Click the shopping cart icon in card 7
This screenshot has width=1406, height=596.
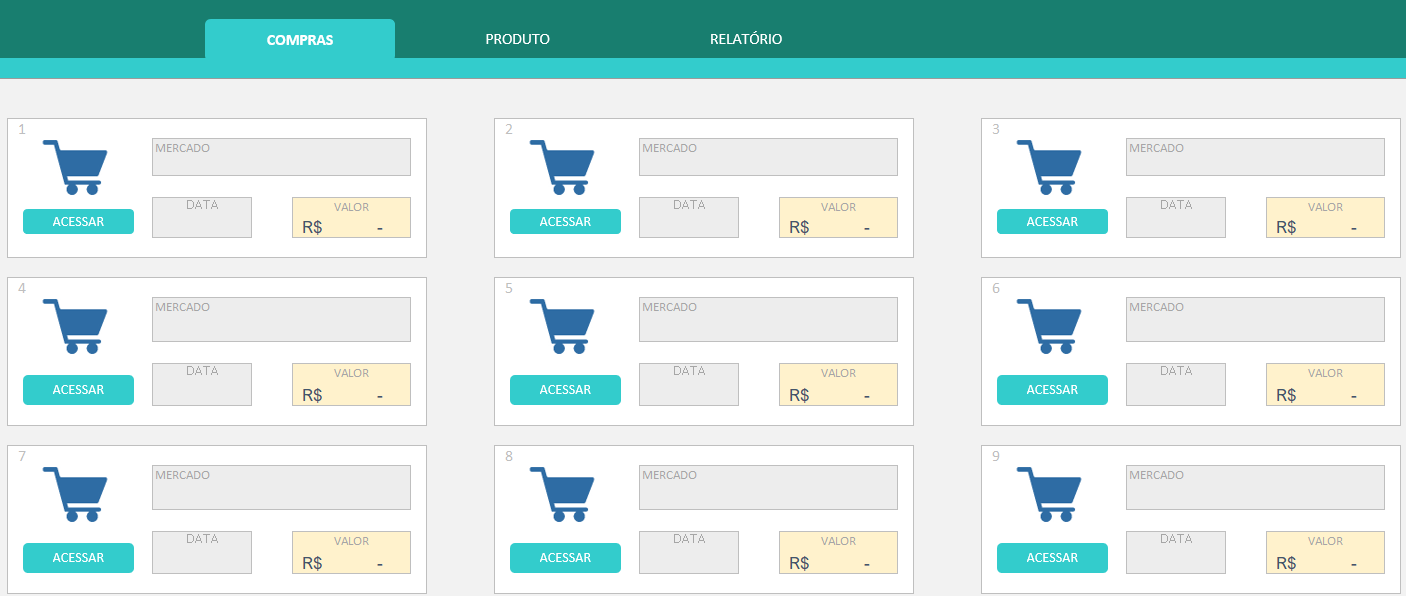pyautogui.click(x=76, y=494)
